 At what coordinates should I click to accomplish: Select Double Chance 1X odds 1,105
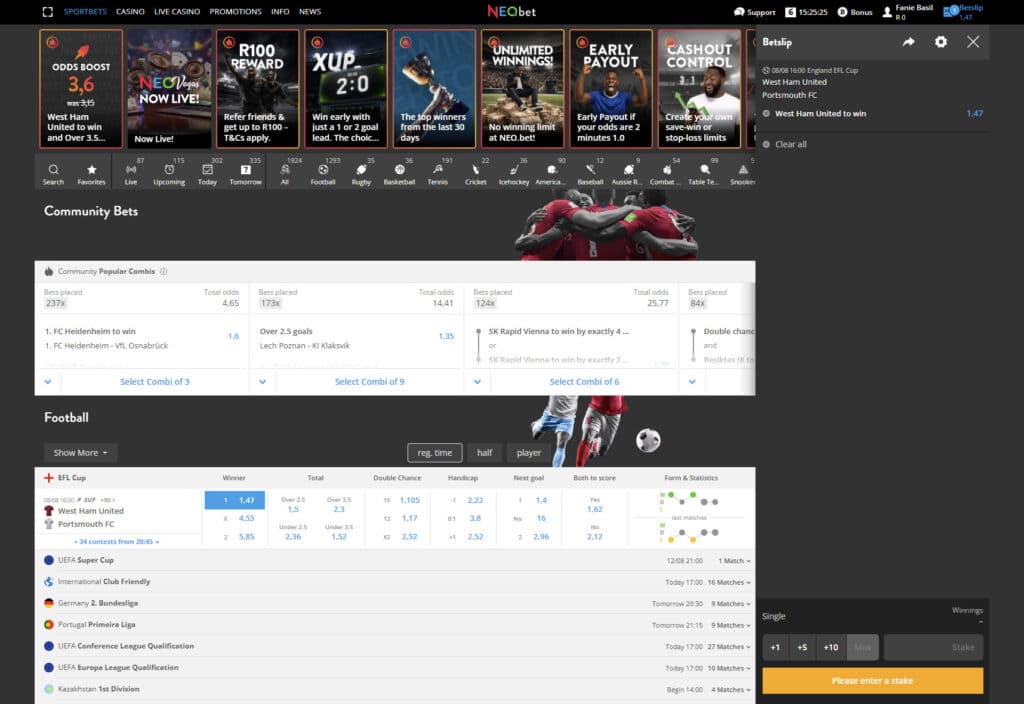402,500
